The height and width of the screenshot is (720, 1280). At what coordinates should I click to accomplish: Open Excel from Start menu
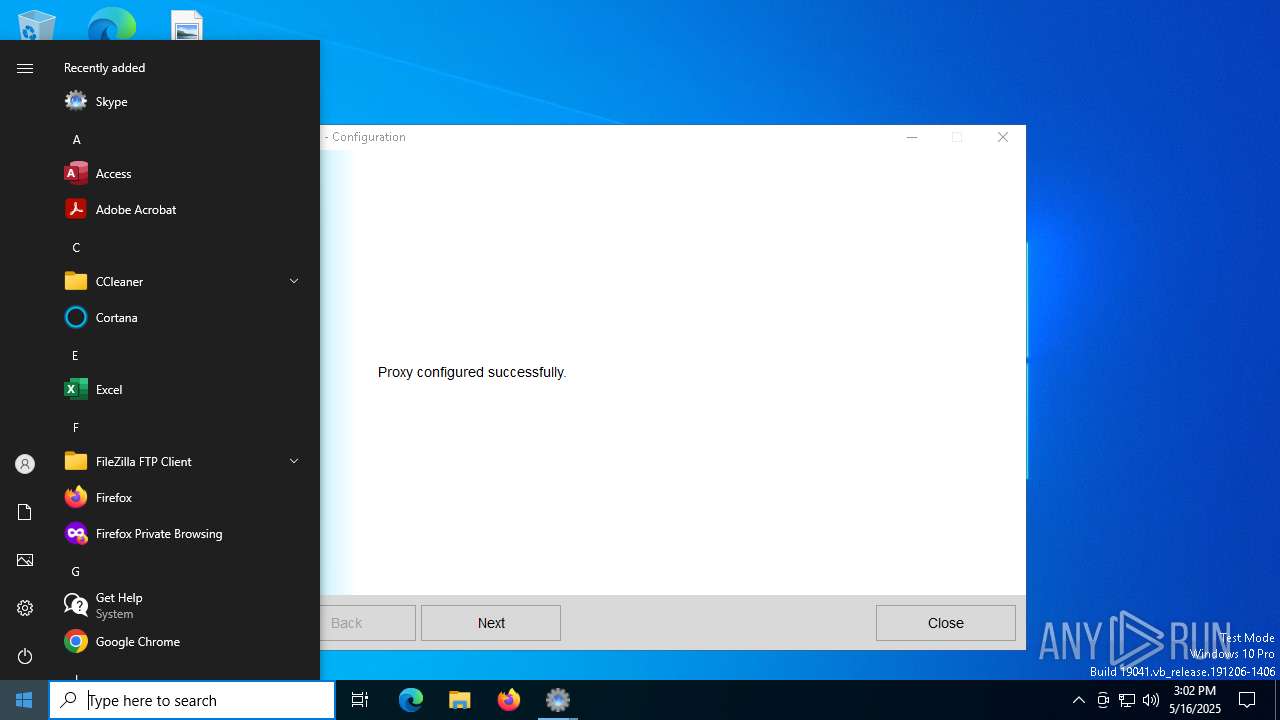click(184, 390)
